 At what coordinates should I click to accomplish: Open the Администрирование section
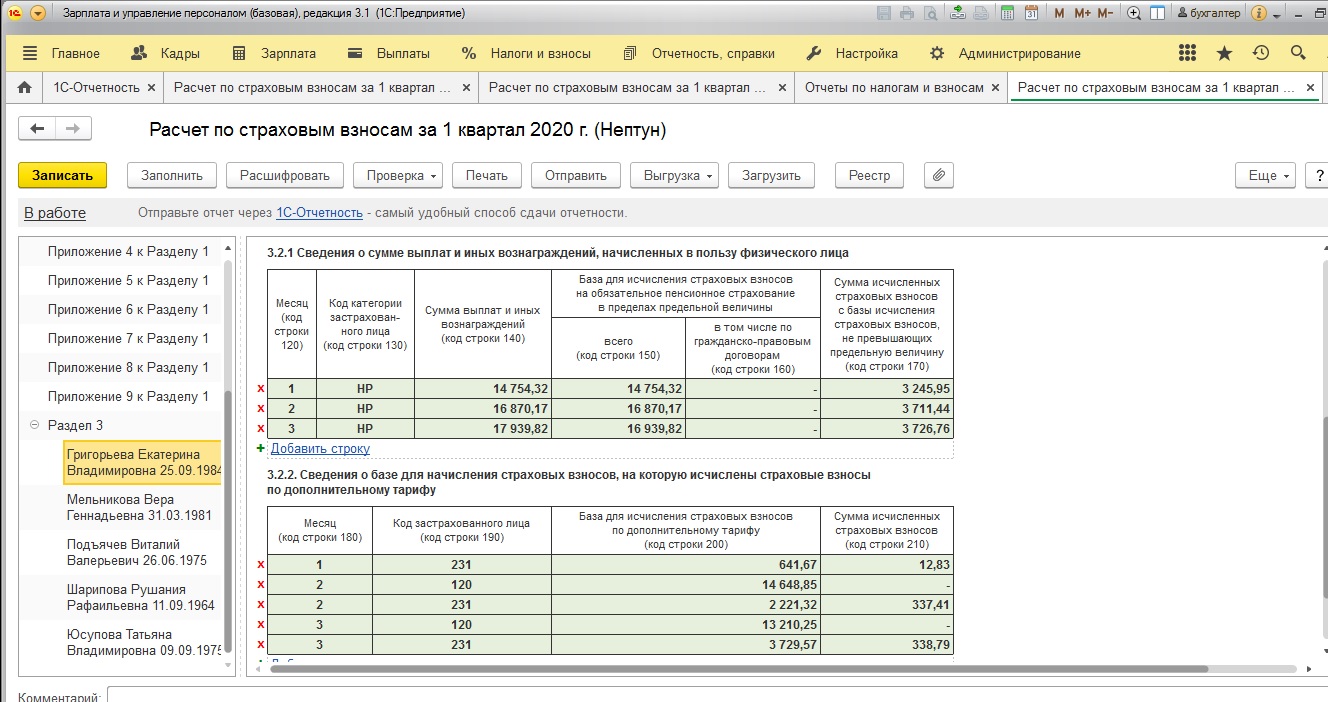pyautogui.click(x=1005, y=53)
